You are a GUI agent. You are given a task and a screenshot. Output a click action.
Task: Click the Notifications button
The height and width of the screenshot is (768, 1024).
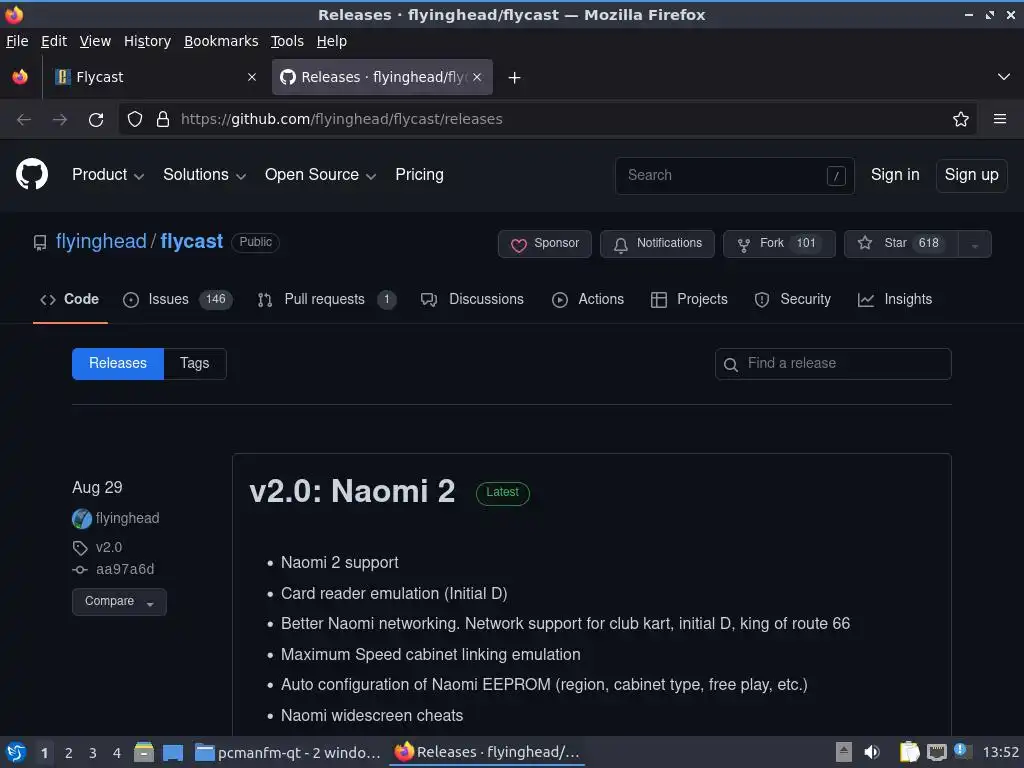(x=657, y=244)
